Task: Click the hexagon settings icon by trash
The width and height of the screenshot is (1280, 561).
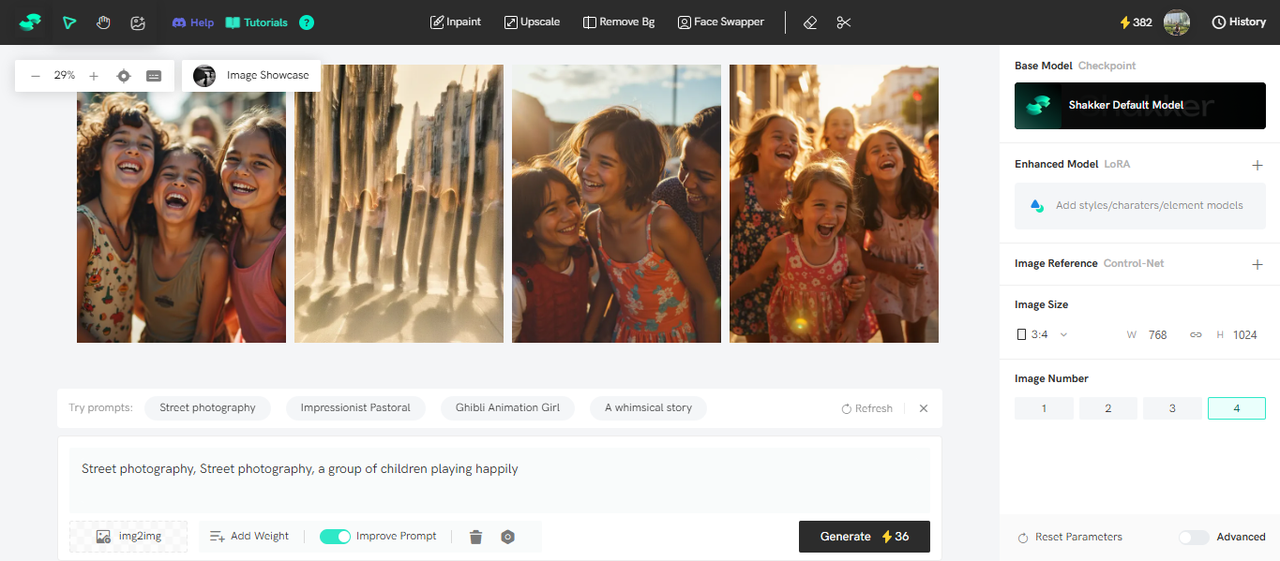Action: [x=508, y=537]
